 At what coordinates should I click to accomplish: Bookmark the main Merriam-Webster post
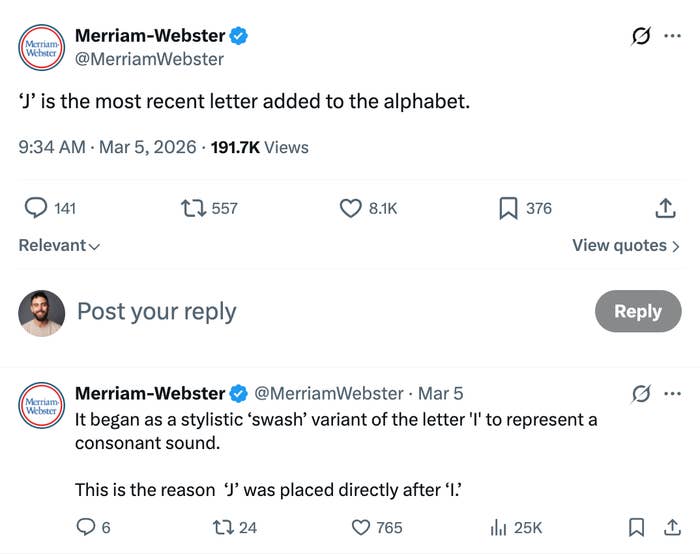click(508, 208)
